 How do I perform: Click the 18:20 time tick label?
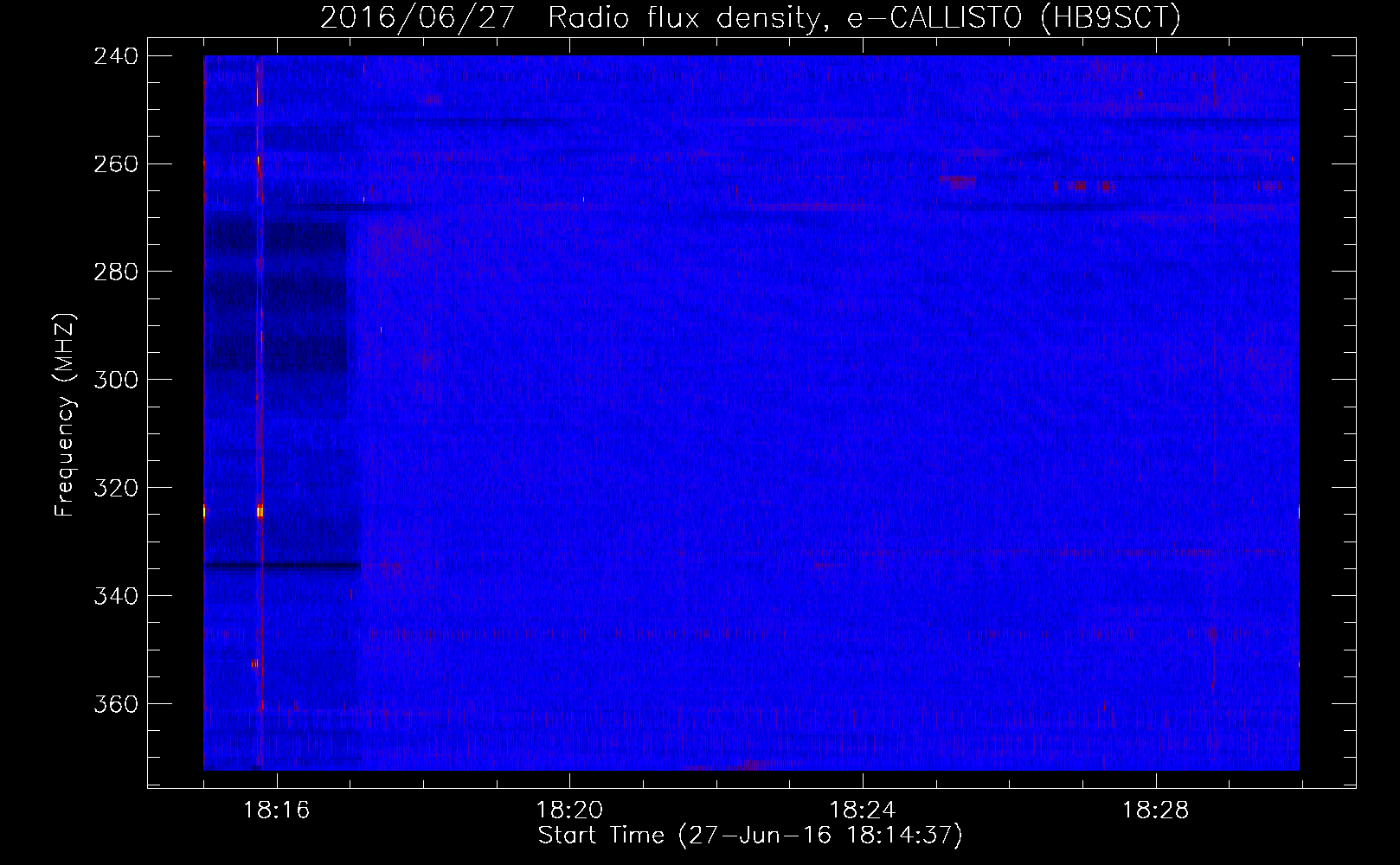(x=569, y=811)
